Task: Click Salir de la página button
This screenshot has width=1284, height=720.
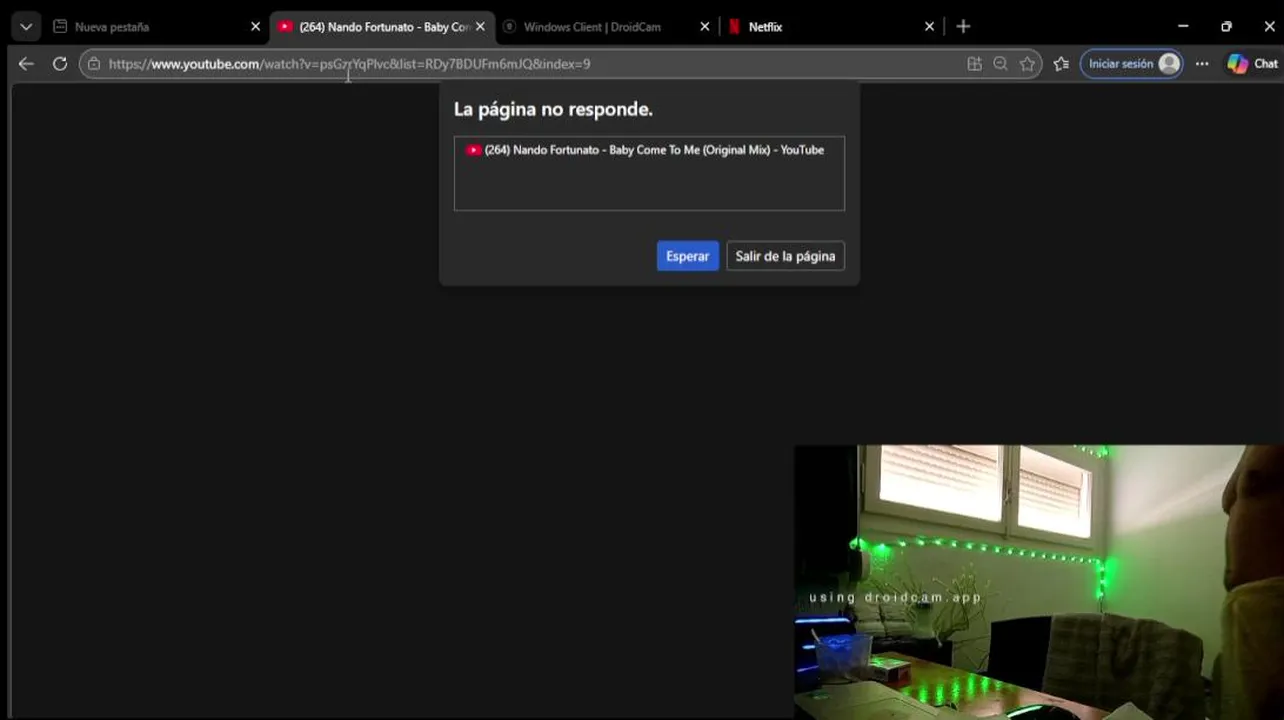Action: [785, 256]
